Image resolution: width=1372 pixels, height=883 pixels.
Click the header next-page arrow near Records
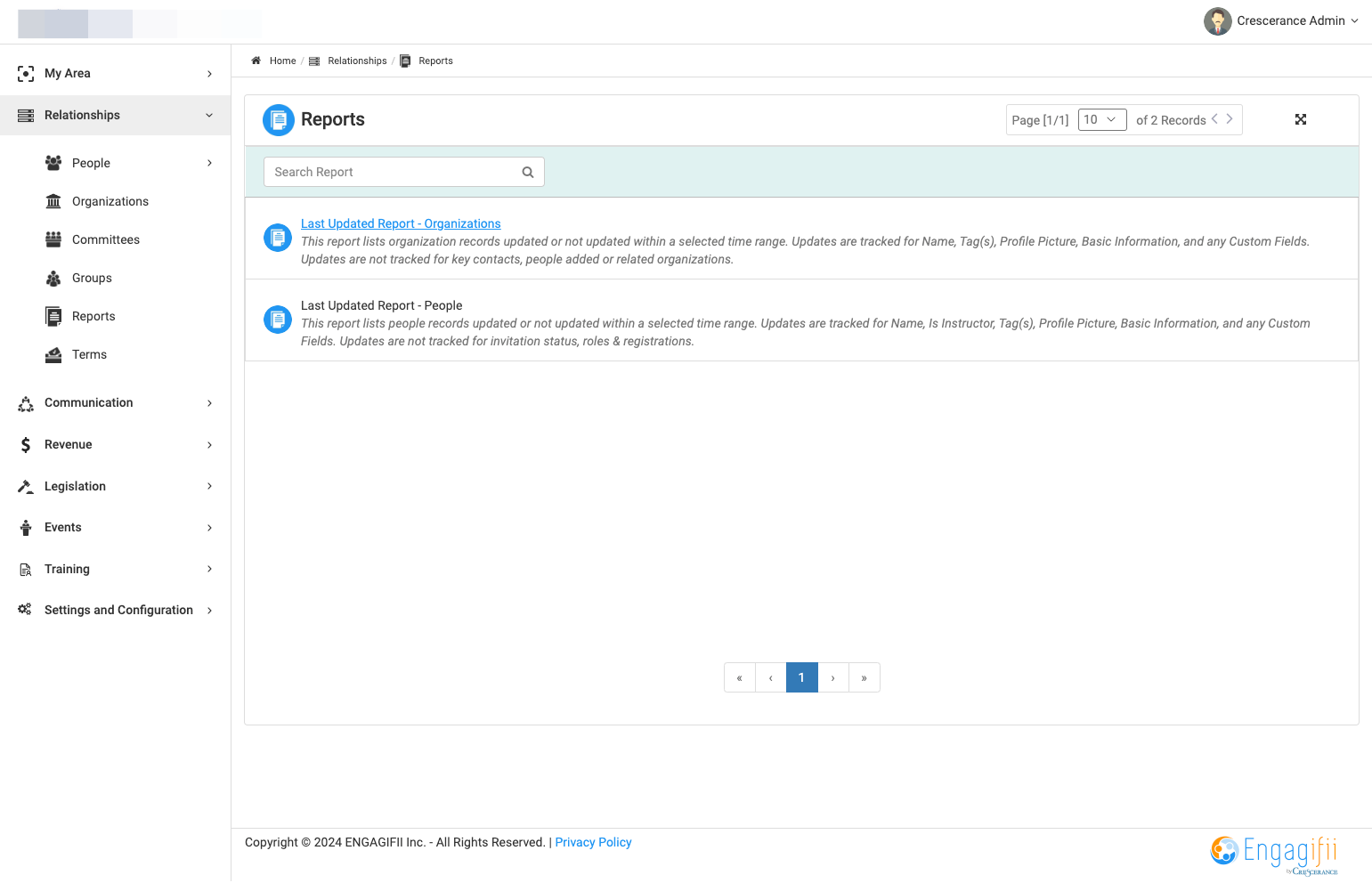(x=1230, y=119)
